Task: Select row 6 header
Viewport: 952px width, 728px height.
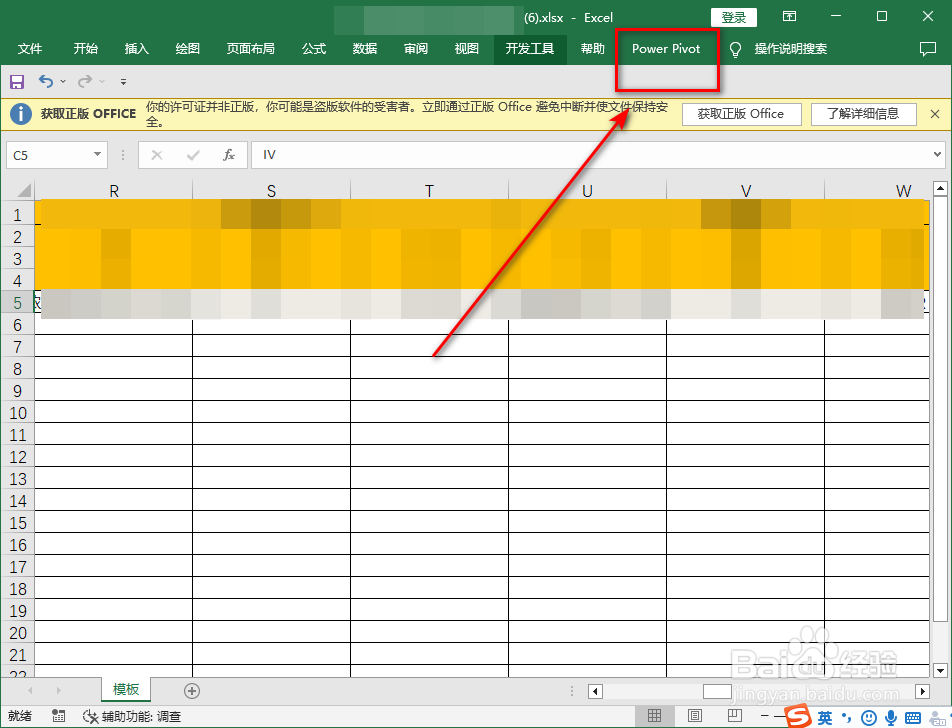Action: (18, 325)
